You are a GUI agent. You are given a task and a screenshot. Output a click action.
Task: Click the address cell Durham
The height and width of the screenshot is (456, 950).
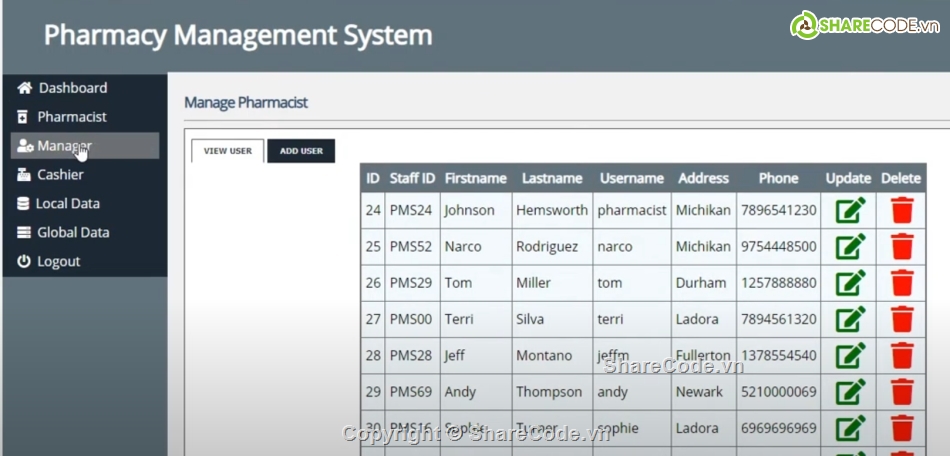701,283
